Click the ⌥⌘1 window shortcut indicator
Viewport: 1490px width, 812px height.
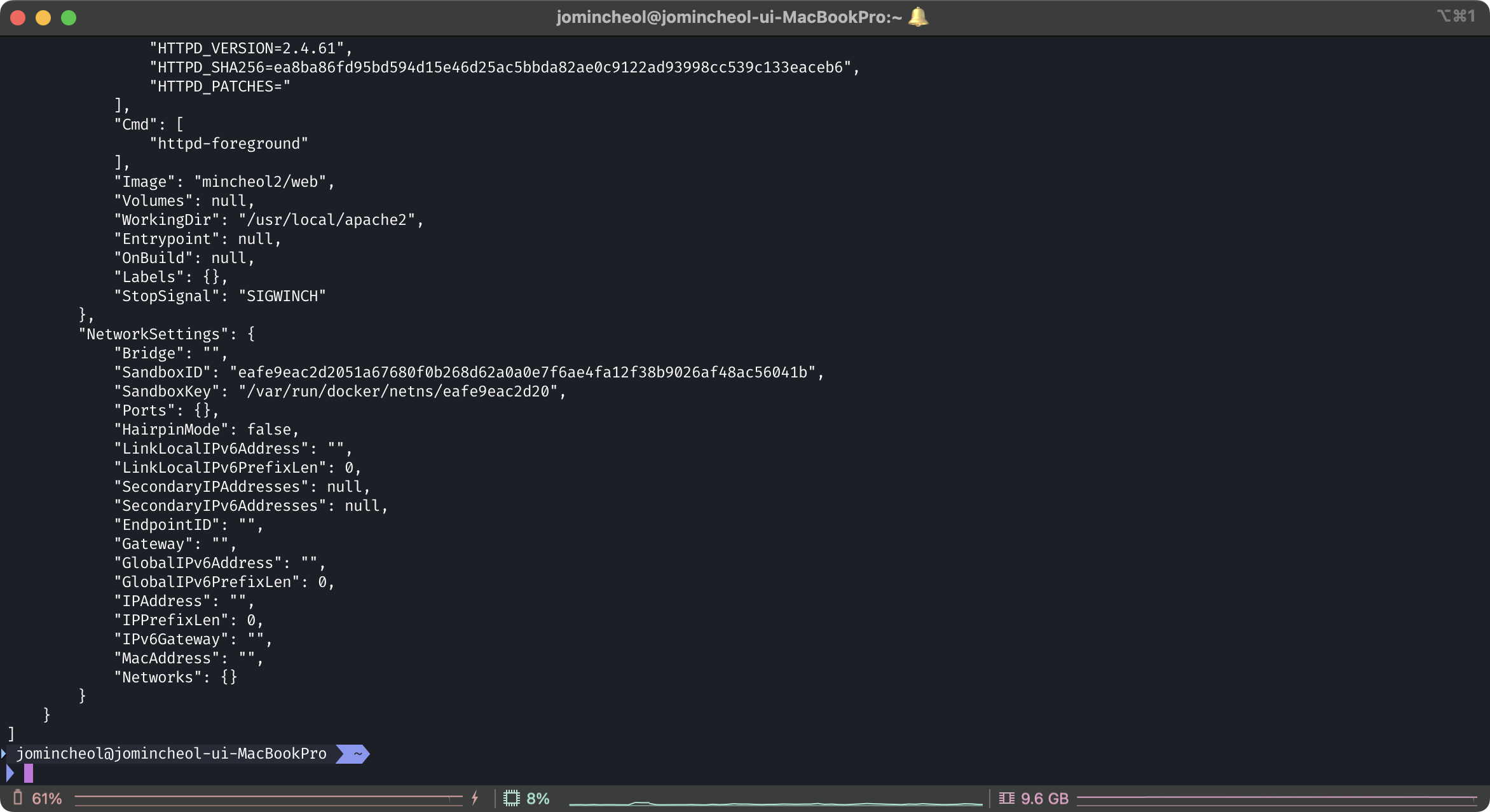coord(1456,16)
